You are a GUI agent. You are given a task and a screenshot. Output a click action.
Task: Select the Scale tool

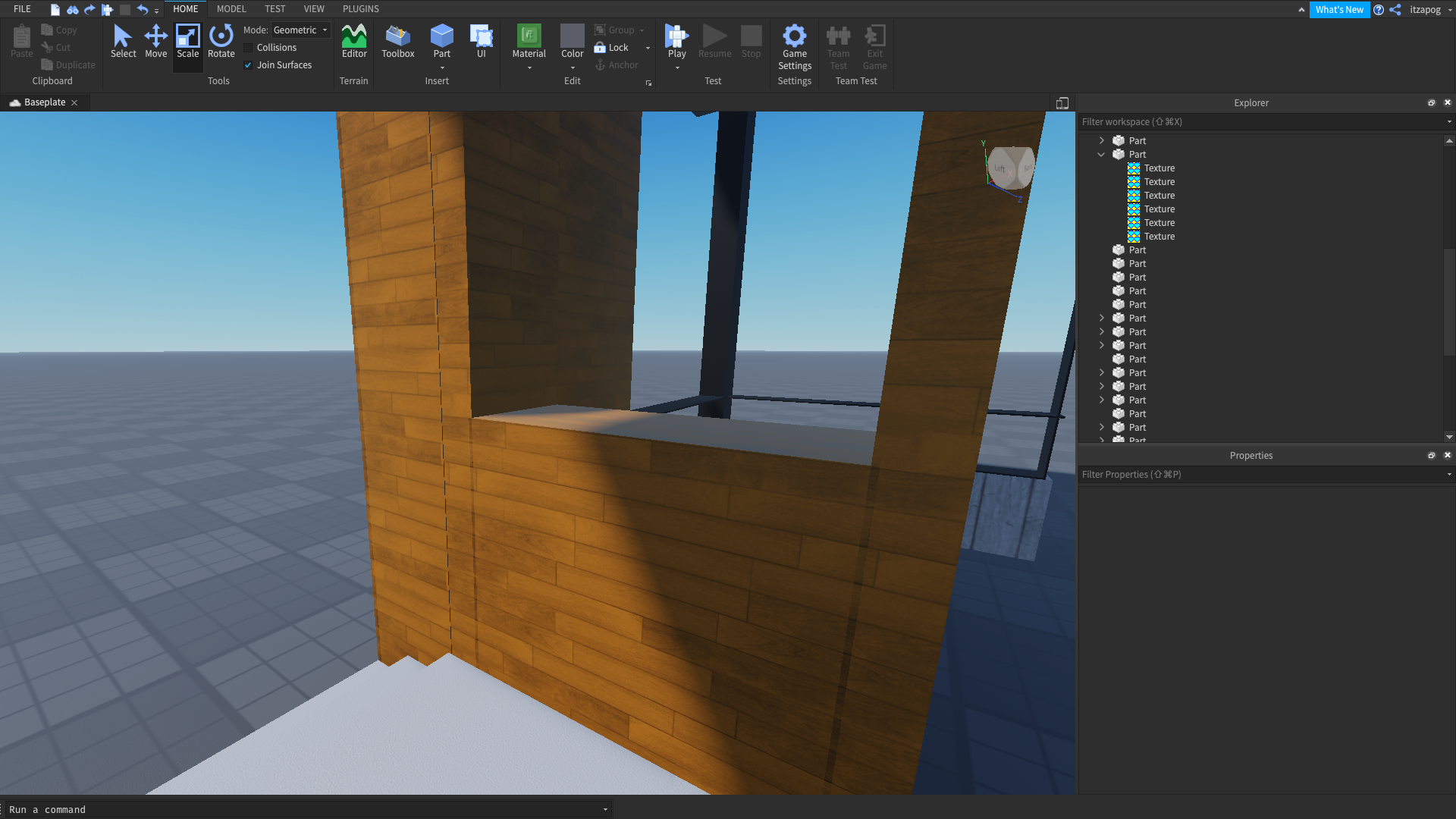click(x=187, y=41)
